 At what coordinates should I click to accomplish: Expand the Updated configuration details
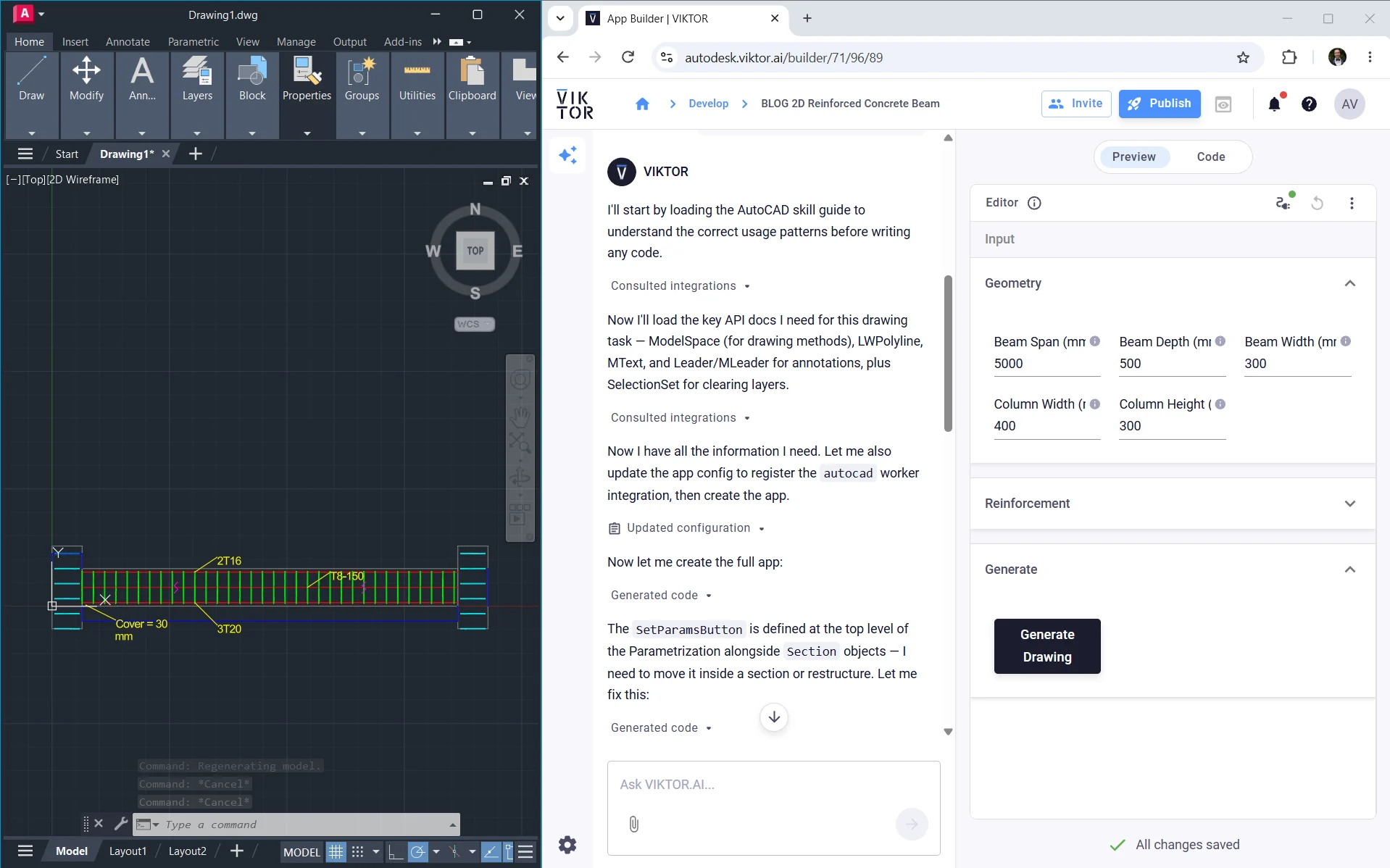tap(687, 528)
